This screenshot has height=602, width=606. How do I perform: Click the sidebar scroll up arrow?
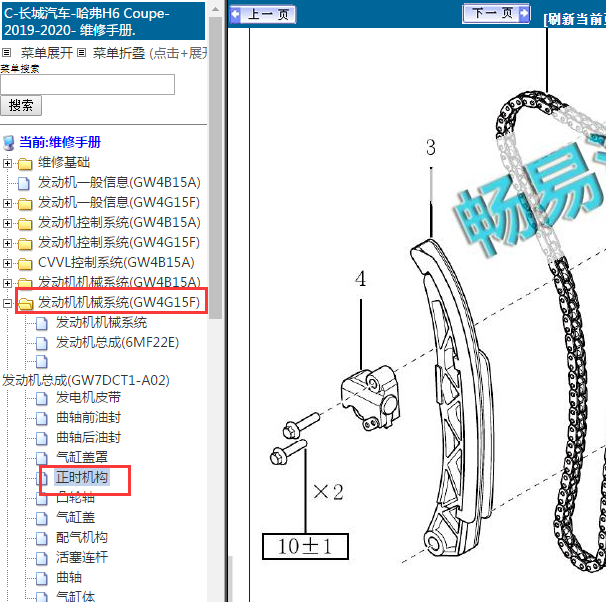[x=216, y=9]
